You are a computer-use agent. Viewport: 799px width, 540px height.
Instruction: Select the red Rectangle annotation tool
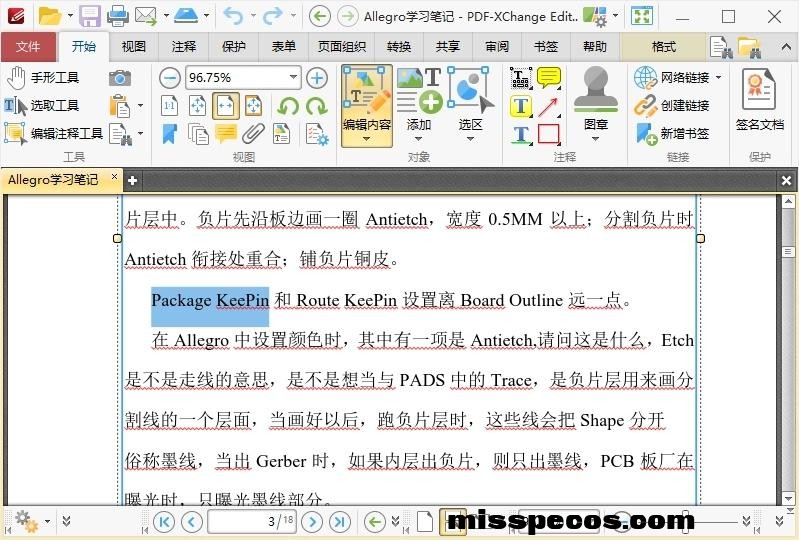548,134
